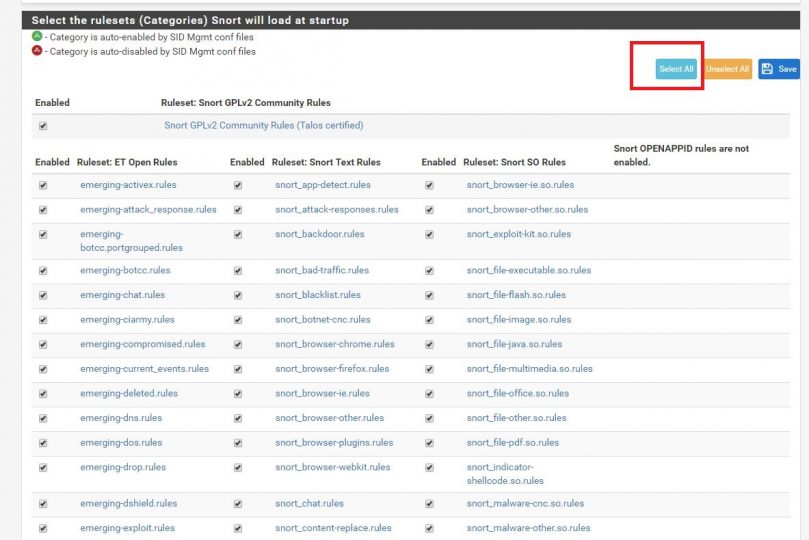Open snort_exploit-kit.so.rules link

tap(519, 234)
